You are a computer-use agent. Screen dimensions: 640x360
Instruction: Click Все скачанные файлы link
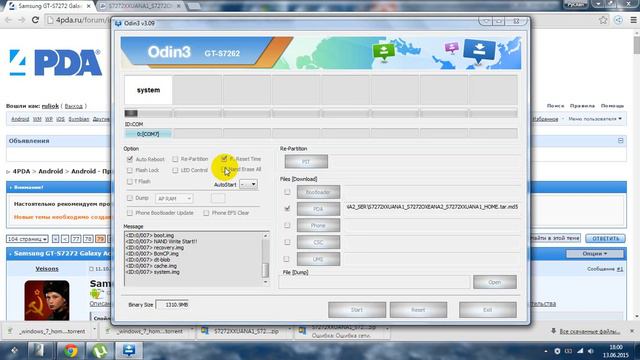(589, 331)
